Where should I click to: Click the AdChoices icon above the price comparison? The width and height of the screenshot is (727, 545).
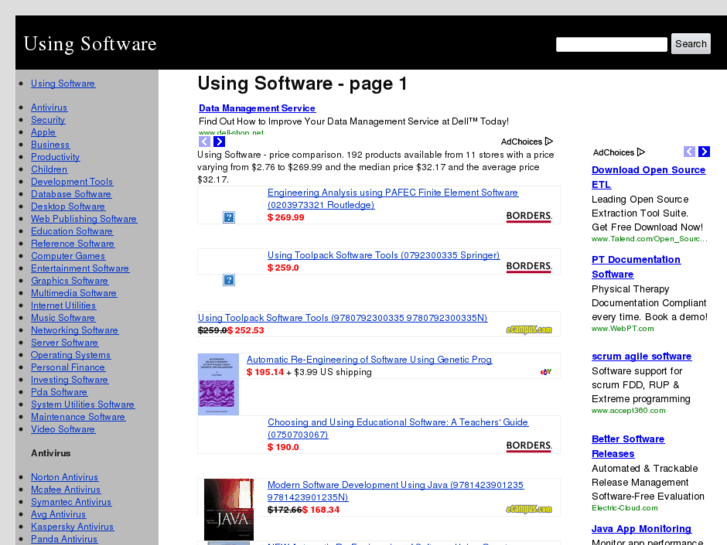click(549, 141)
